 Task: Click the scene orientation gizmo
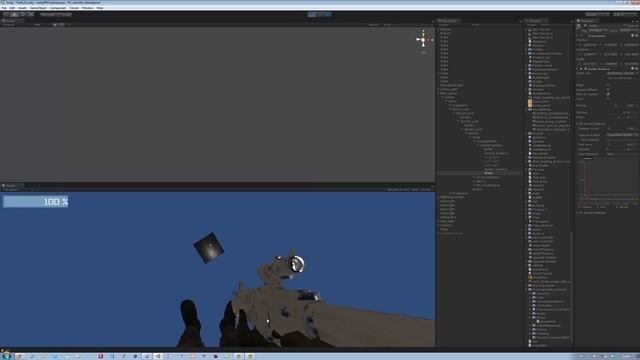424,40
